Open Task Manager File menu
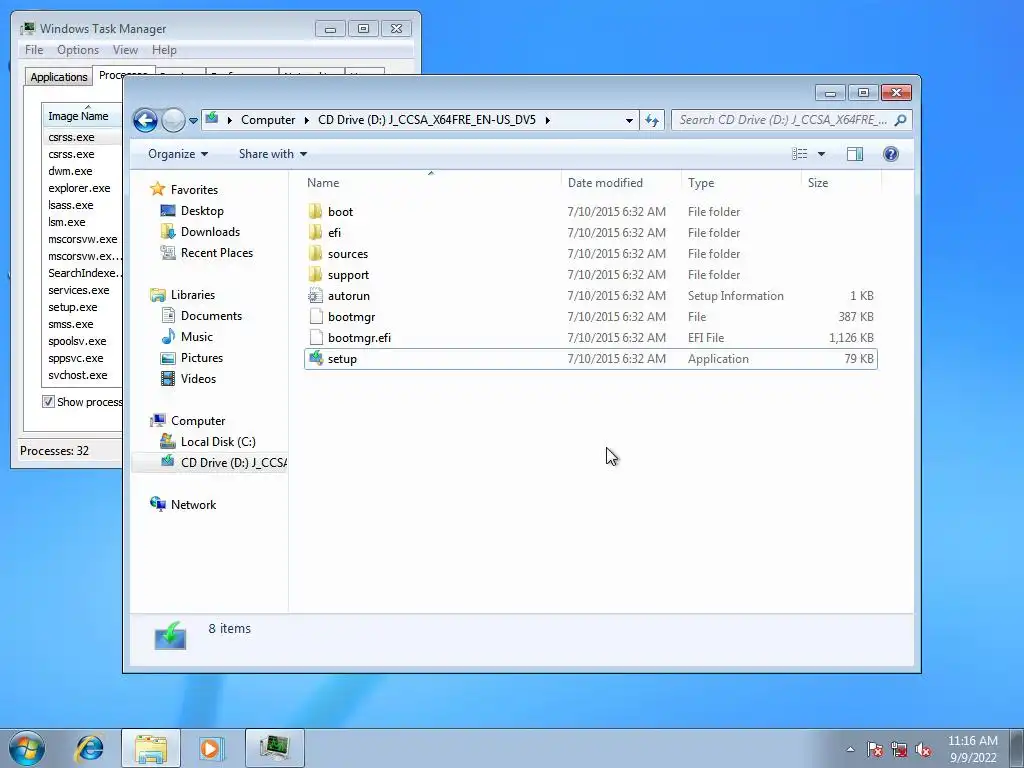 tap(34, 50)
